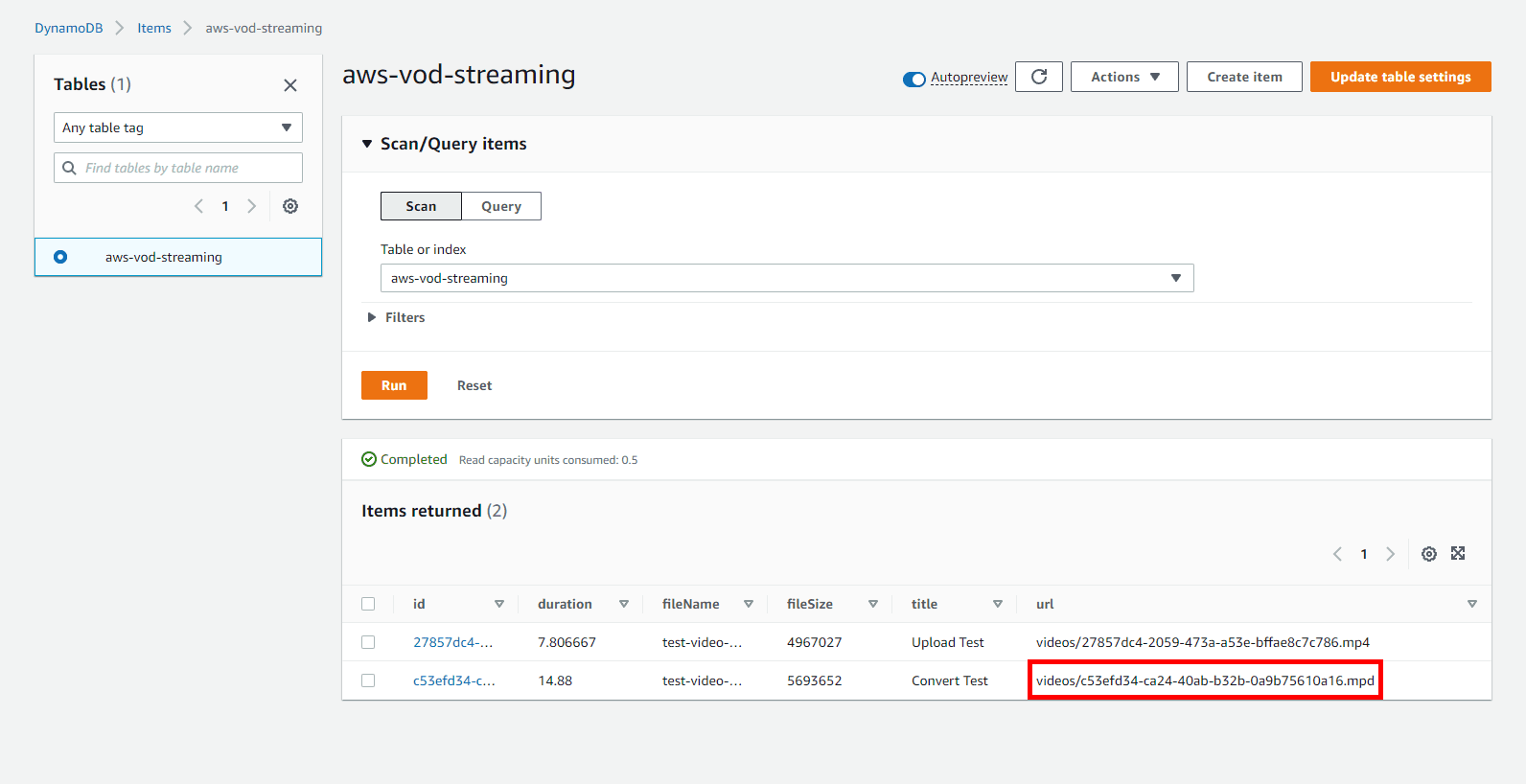Open tables list preferences gear
Image resolution: width=1526 pixels, height=784 pixels.
point(290,206)
